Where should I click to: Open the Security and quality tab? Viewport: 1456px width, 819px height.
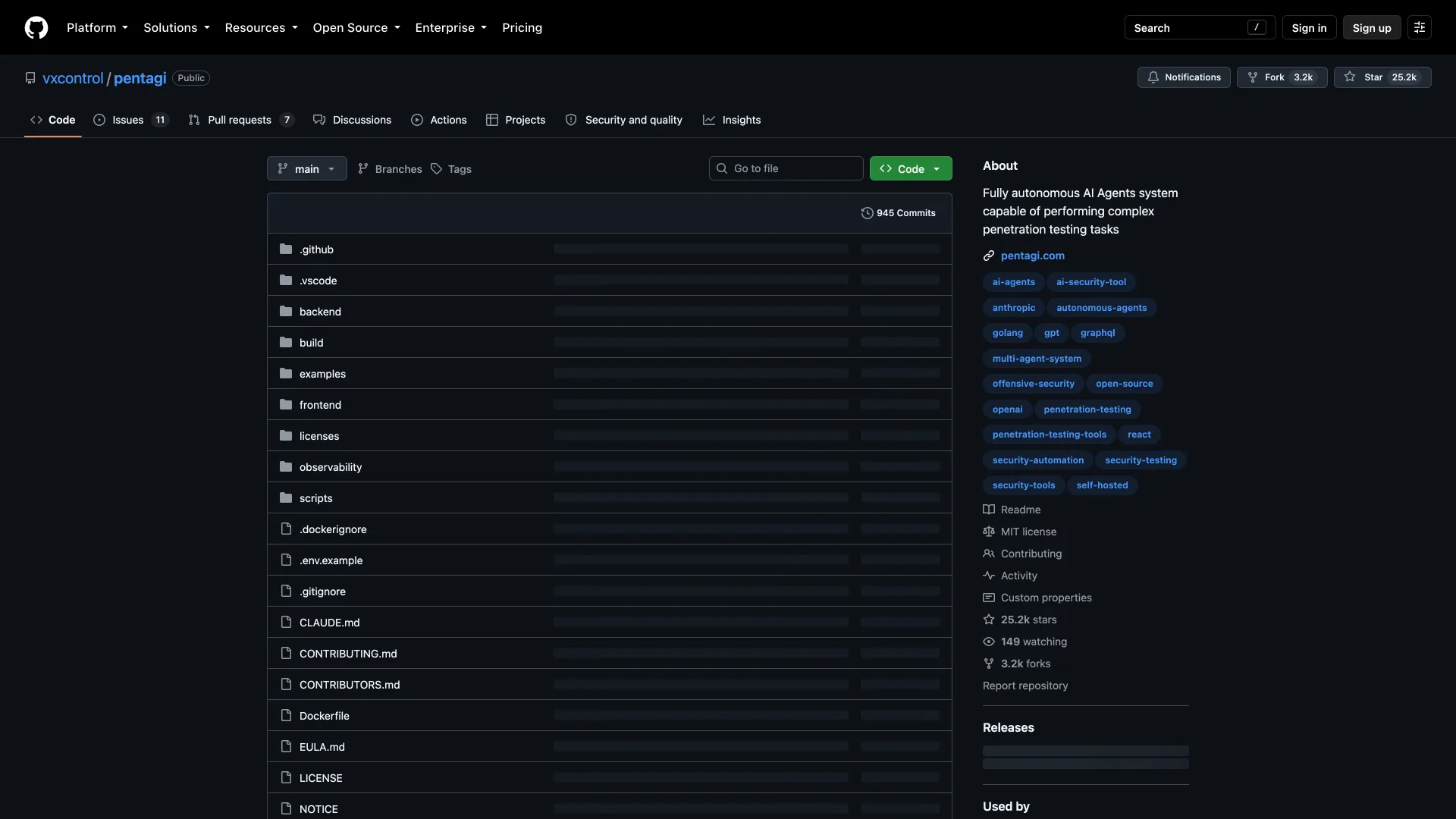point(623,120)
